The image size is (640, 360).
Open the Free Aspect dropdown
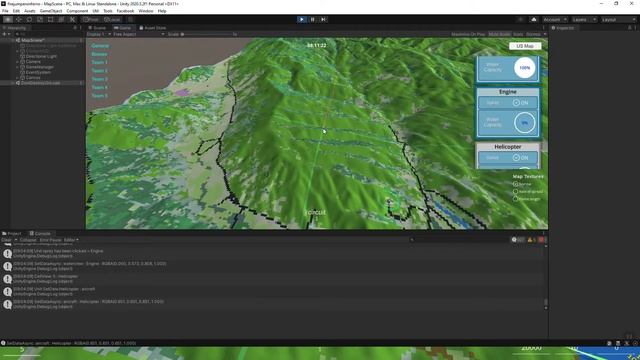coord(139,34)
